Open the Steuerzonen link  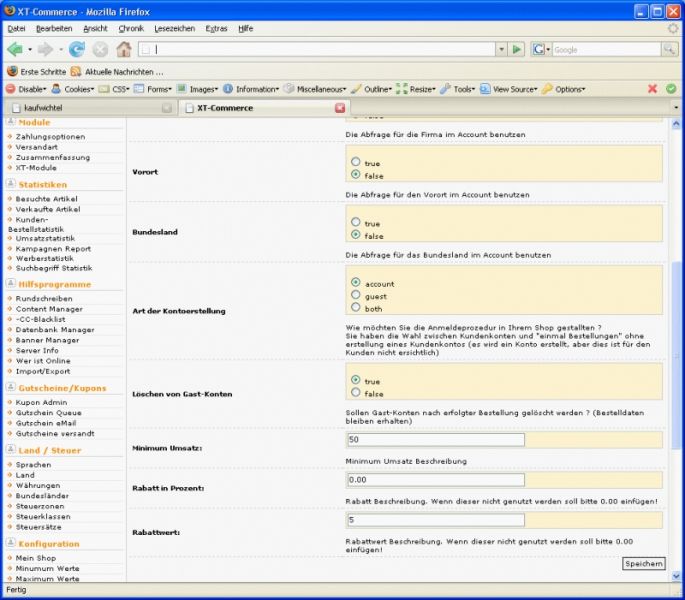[40, 506]
